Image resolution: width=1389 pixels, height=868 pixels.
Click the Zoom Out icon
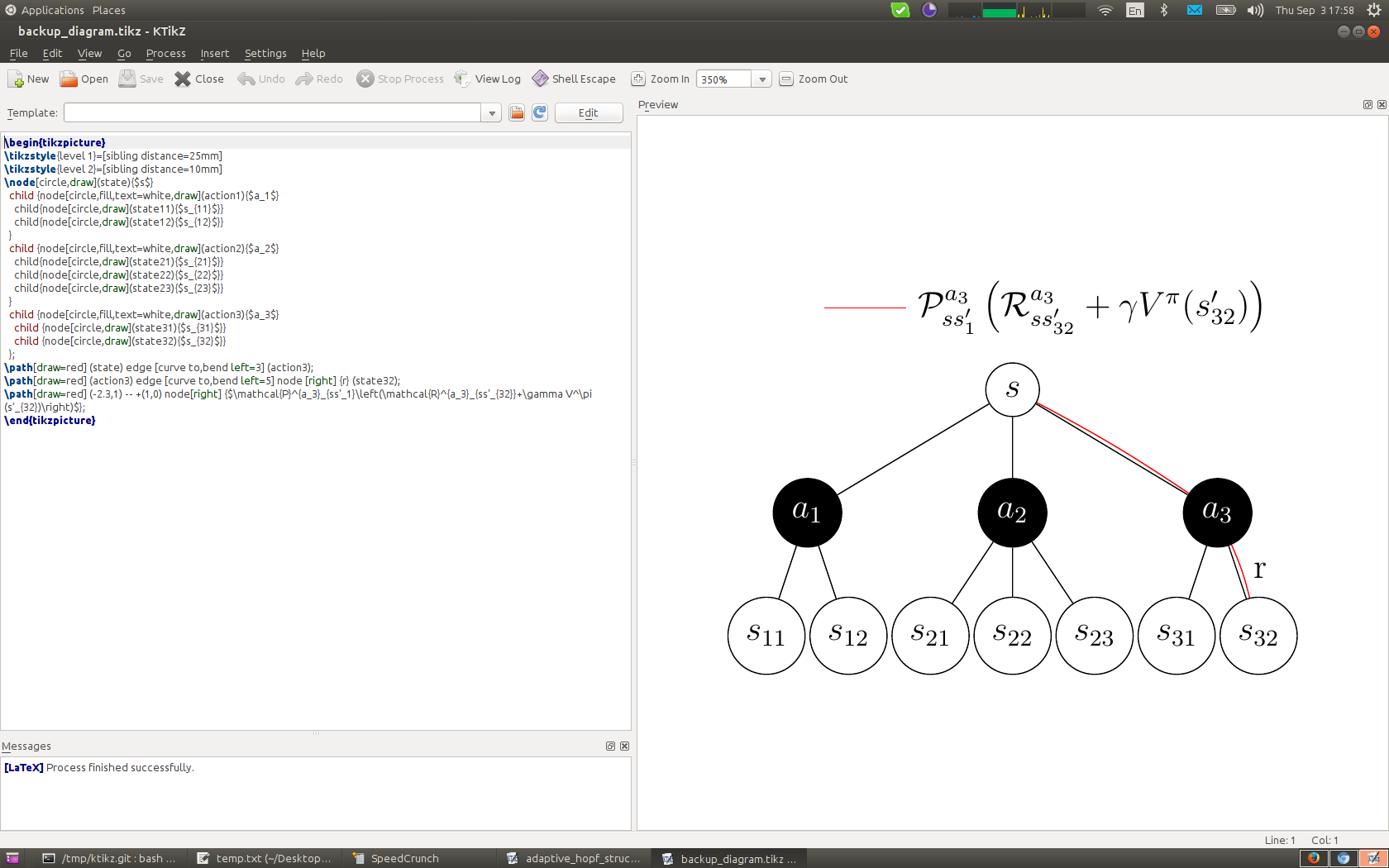[x=786, y=79]
